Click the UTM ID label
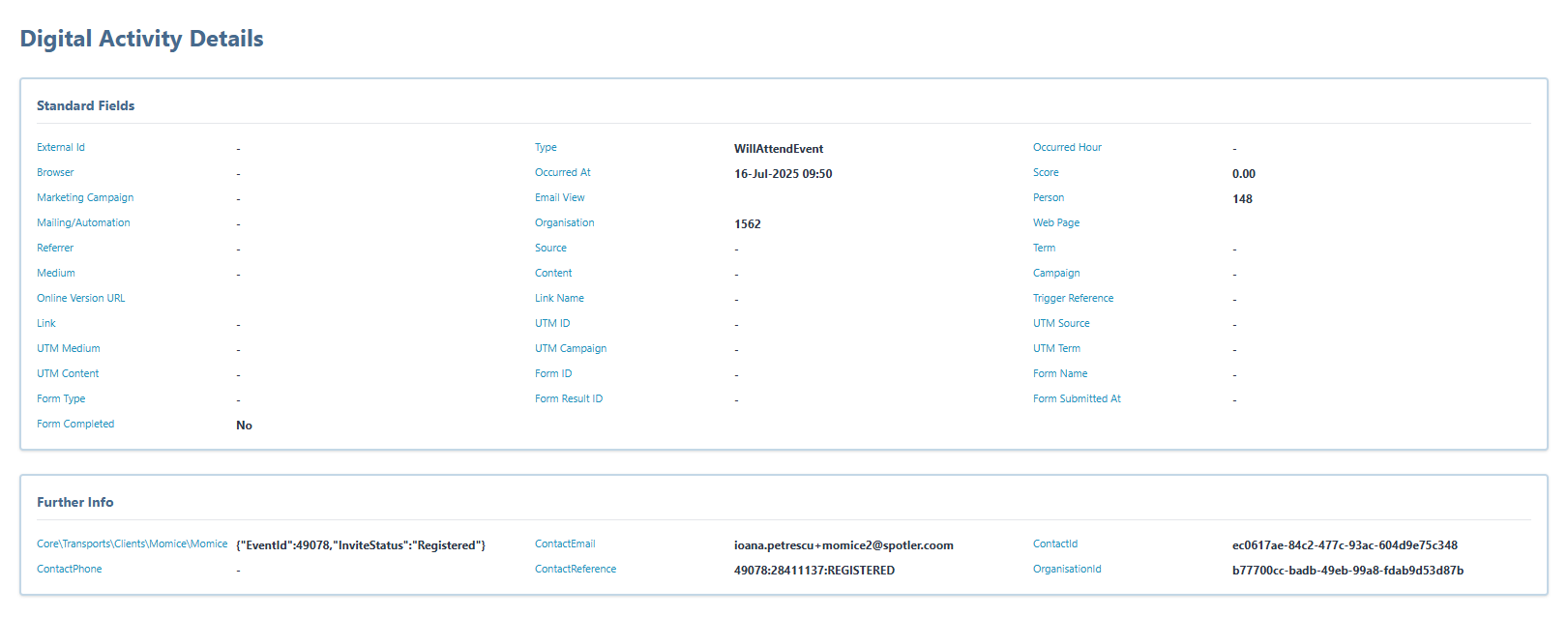1568x617 pixels. click(x=552, y=323)
